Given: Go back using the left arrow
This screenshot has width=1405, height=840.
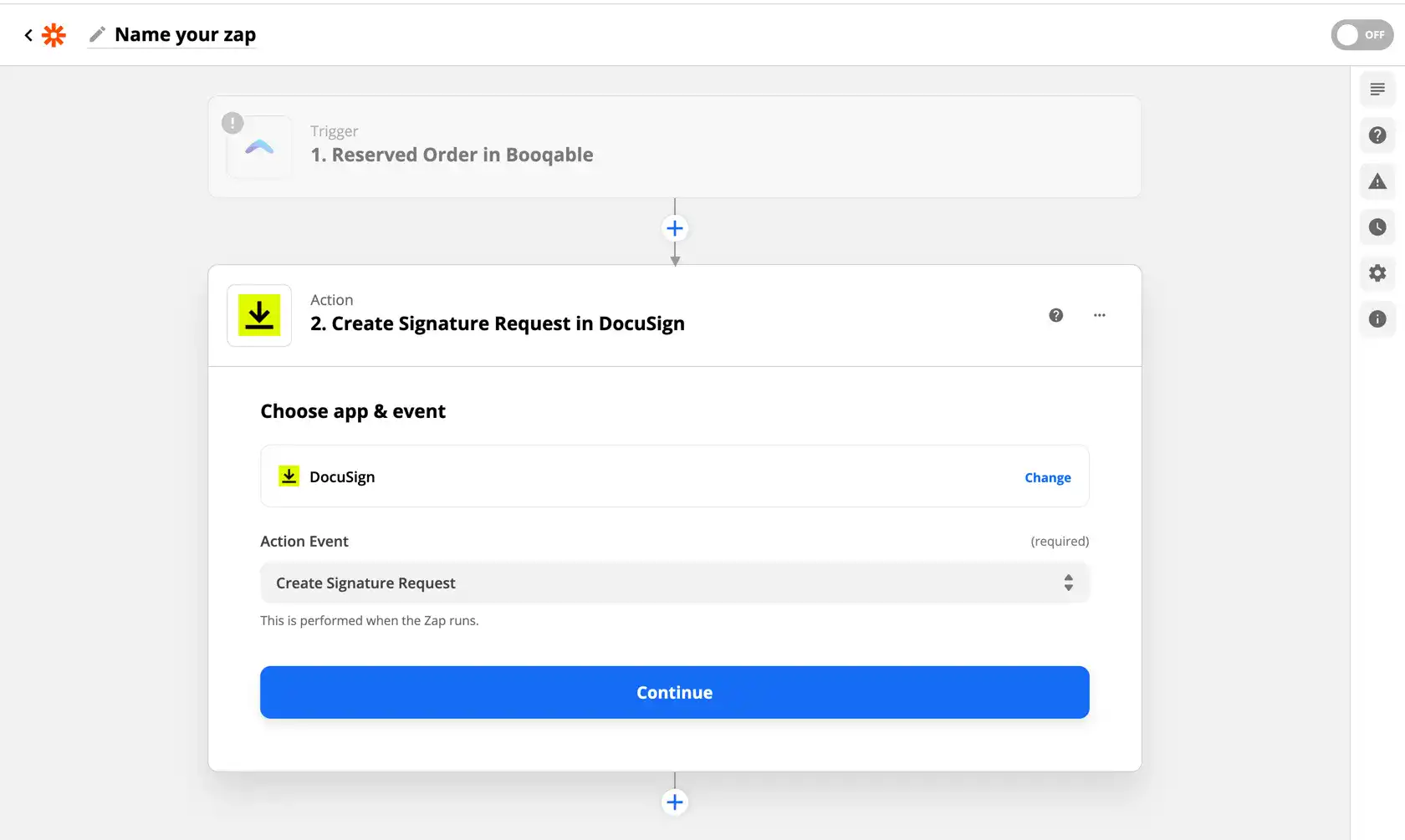Looking at the screenshot, I should (28, 35).
